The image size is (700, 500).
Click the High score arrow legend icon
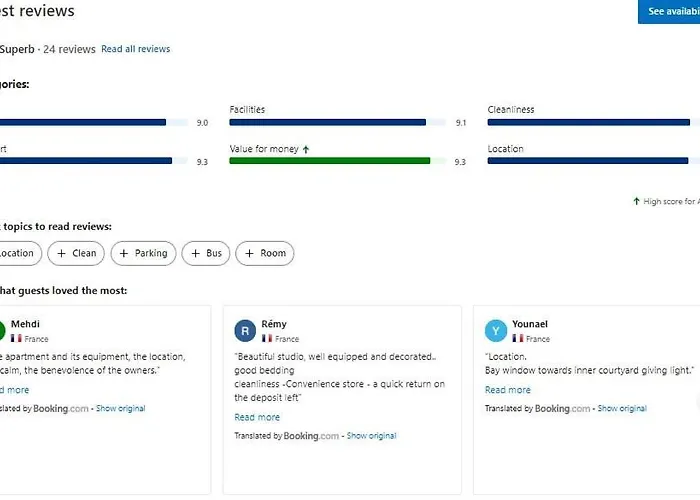point(636,201)
